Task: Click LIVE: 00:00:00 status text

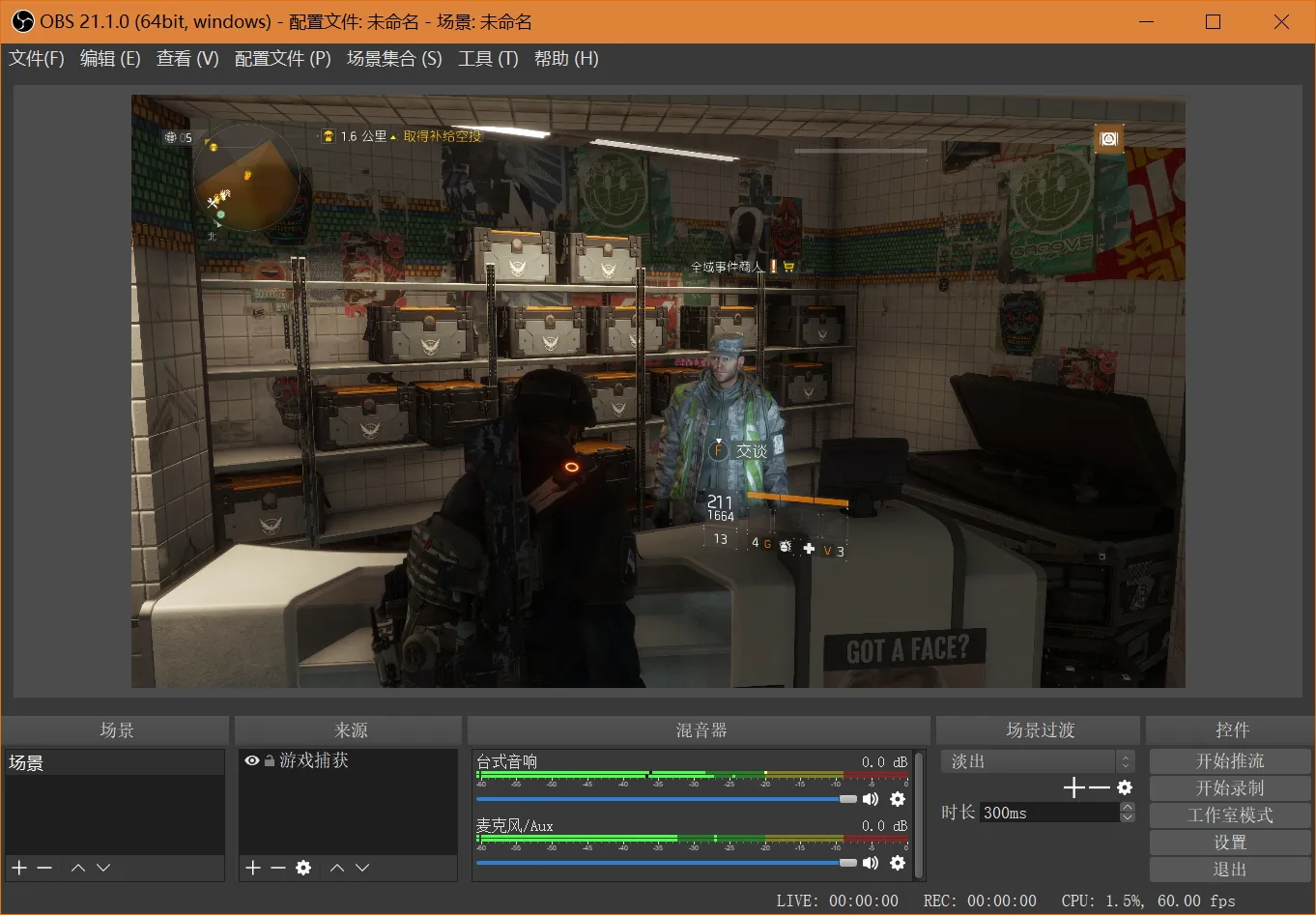Action: 837,901
